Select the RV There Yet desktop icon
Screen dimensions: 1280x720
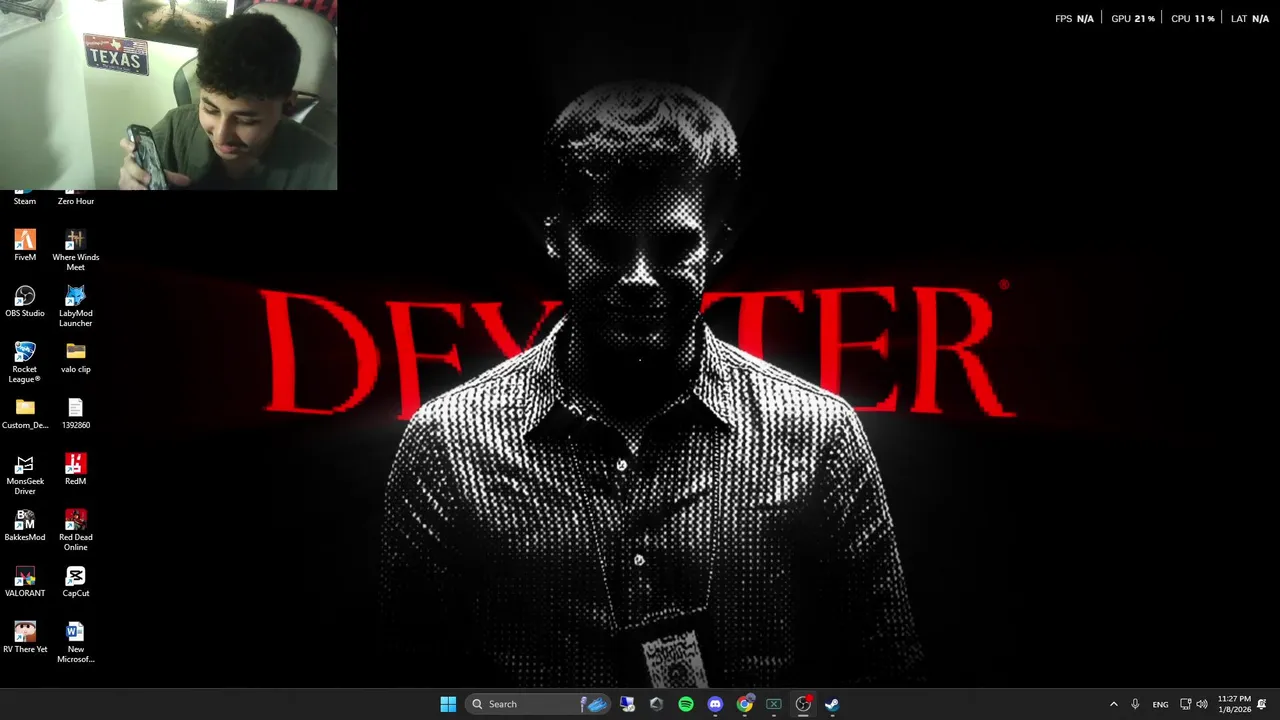tap(25, 638)
